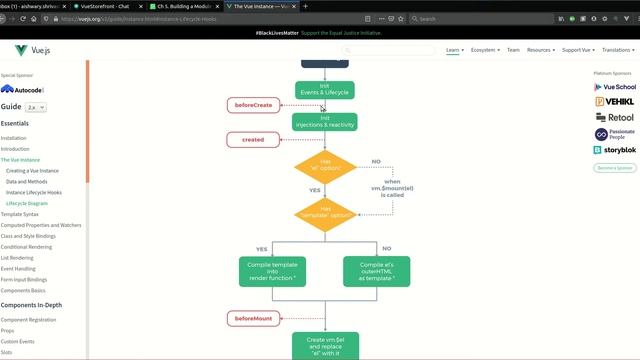The height and width of the screenshot is (360, 640).
Task: Bookmark this page with star icon
Action: 401,19
